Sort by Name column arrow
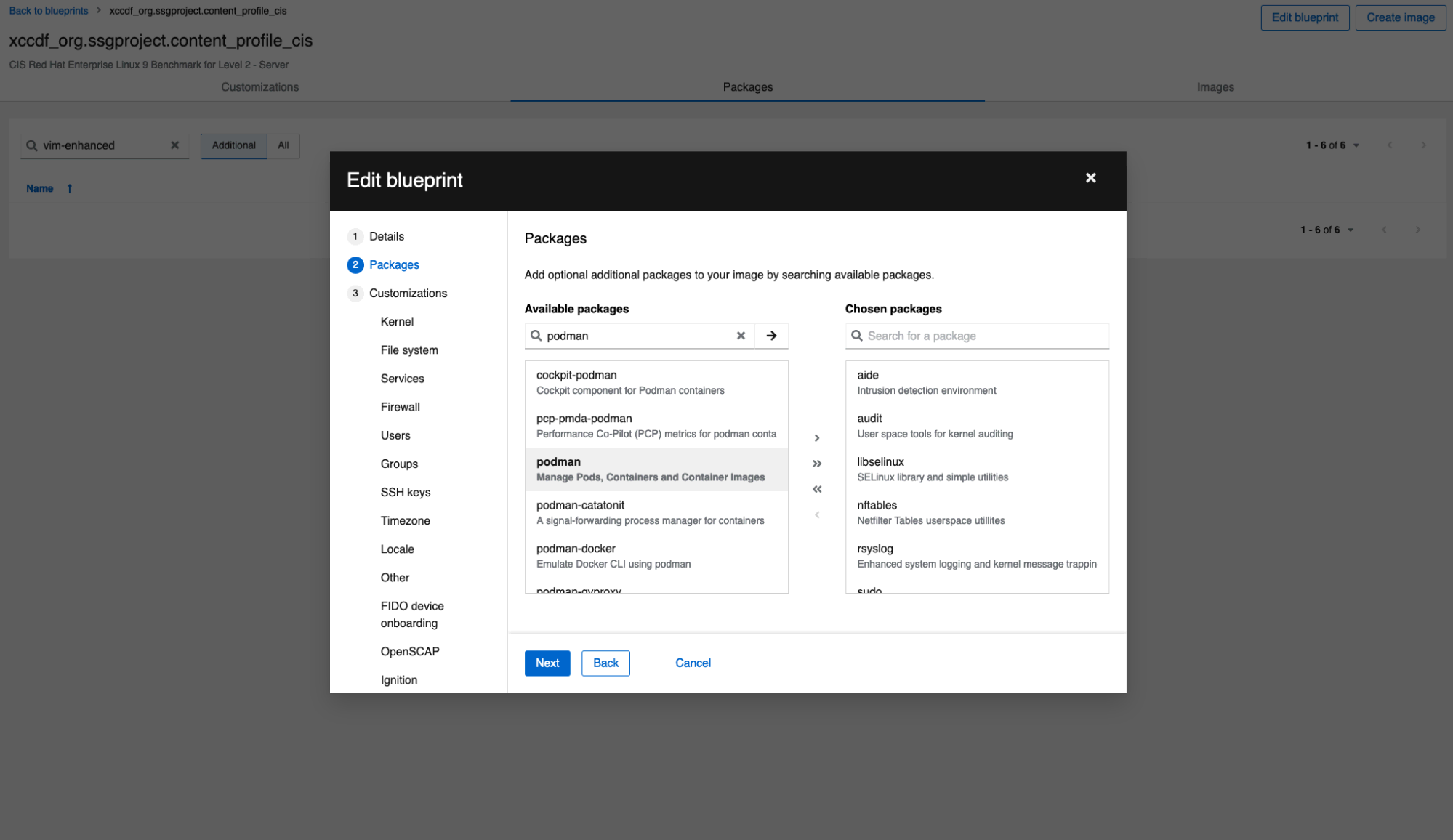The image size is (1453, 840). (70, 188)
